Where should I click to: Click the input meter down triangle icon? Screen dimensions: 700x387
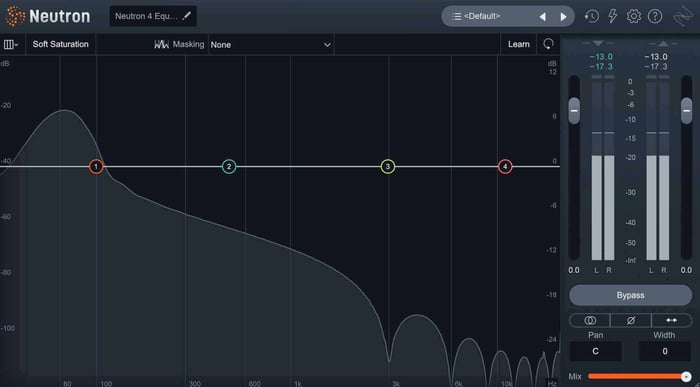(x=598, y=43)
